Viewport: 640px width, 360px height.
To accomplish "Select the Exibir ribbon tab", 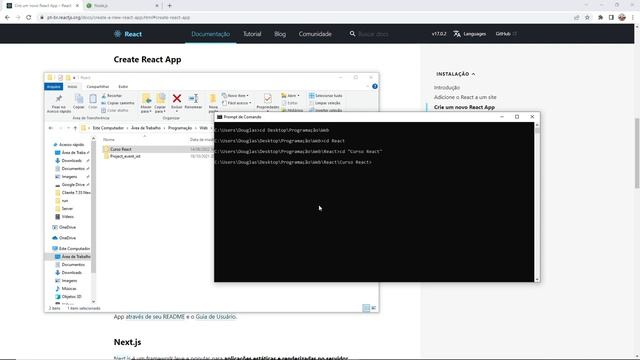I will [x=123, y=87].
